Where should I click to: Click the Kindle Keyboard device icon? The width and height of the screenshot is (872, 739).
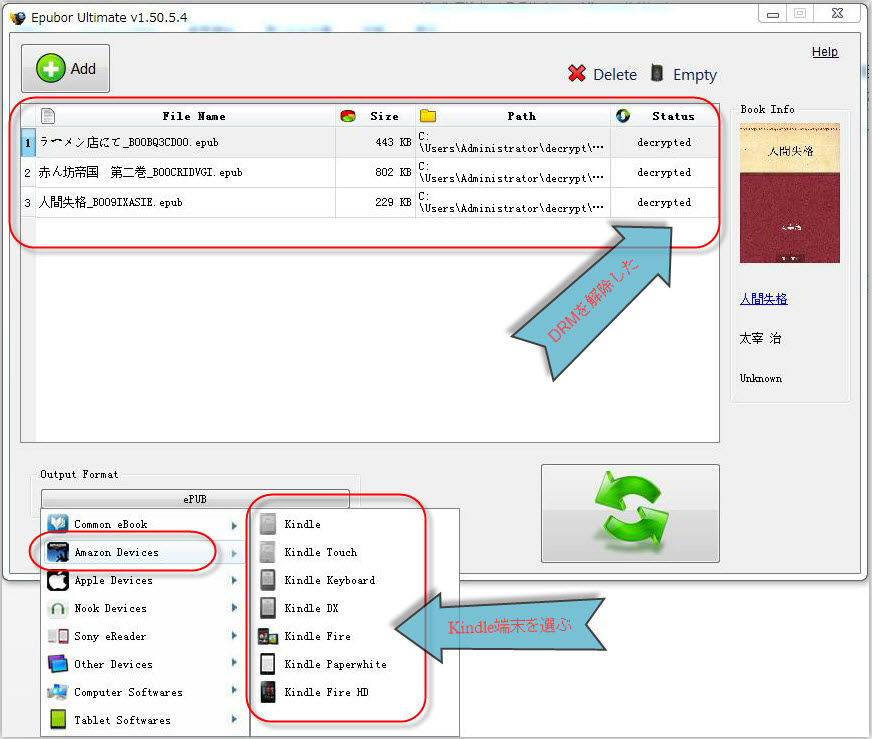pyautogui.click(x=268, y=580)
